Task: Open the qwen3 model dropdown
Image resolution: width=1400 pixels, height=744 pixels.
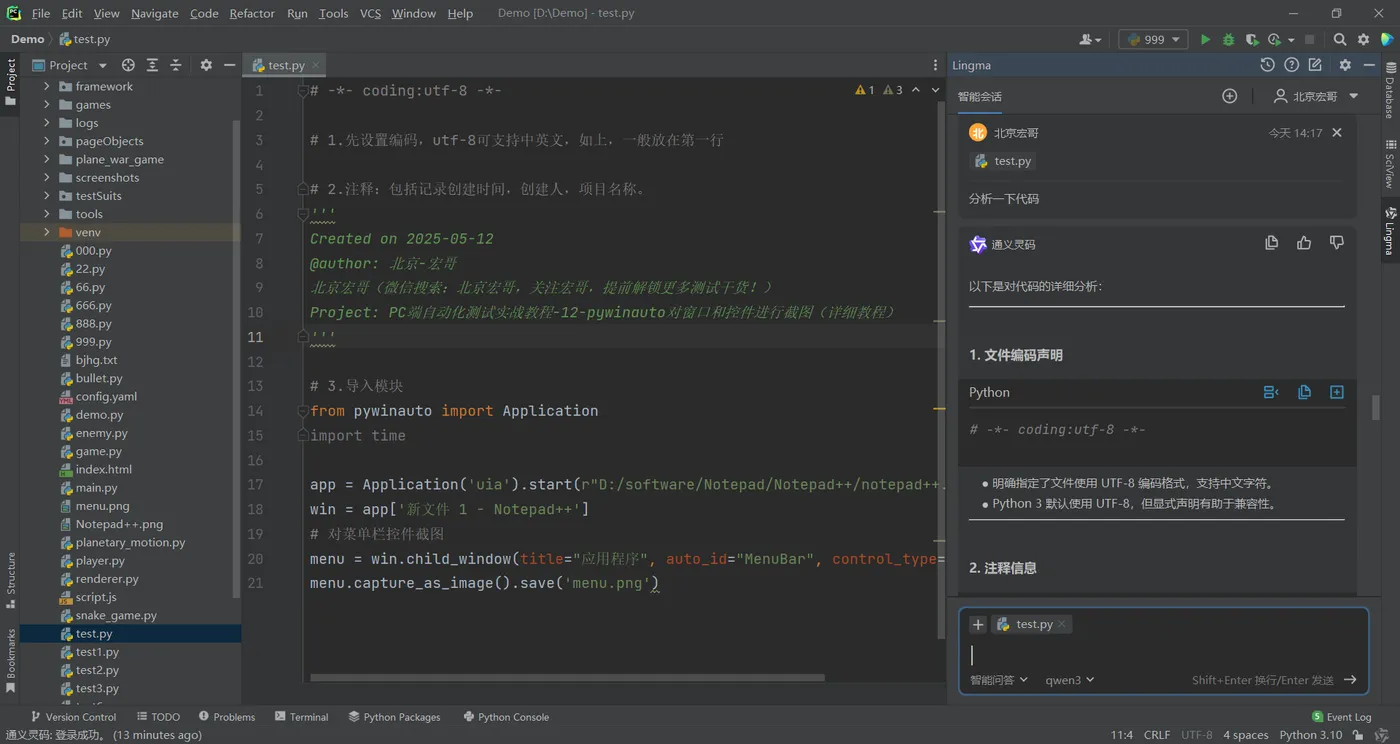Action: tap(1070, 680)
